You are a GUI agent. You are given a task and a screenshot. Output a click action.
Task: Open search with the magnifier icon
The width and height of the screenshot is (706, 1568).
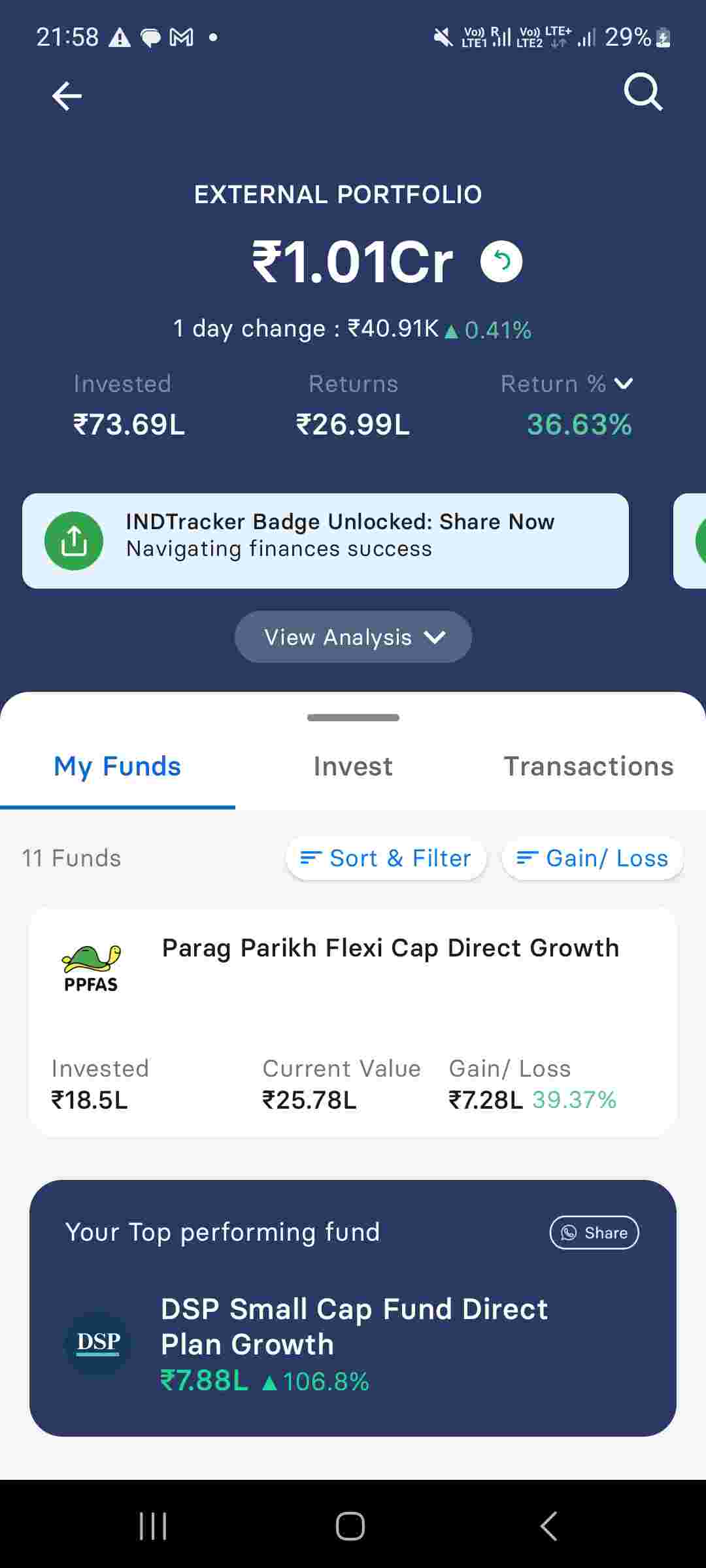click(x=643, y=92)
